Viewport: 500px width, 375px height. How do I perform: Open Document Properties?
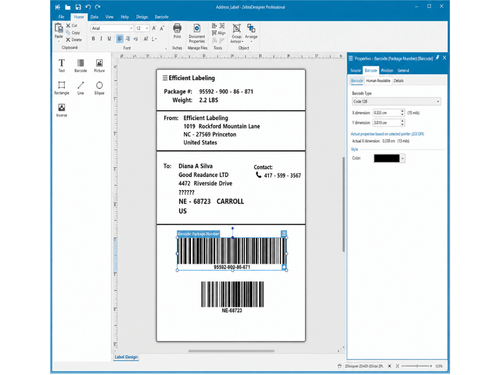click(197, 33)
